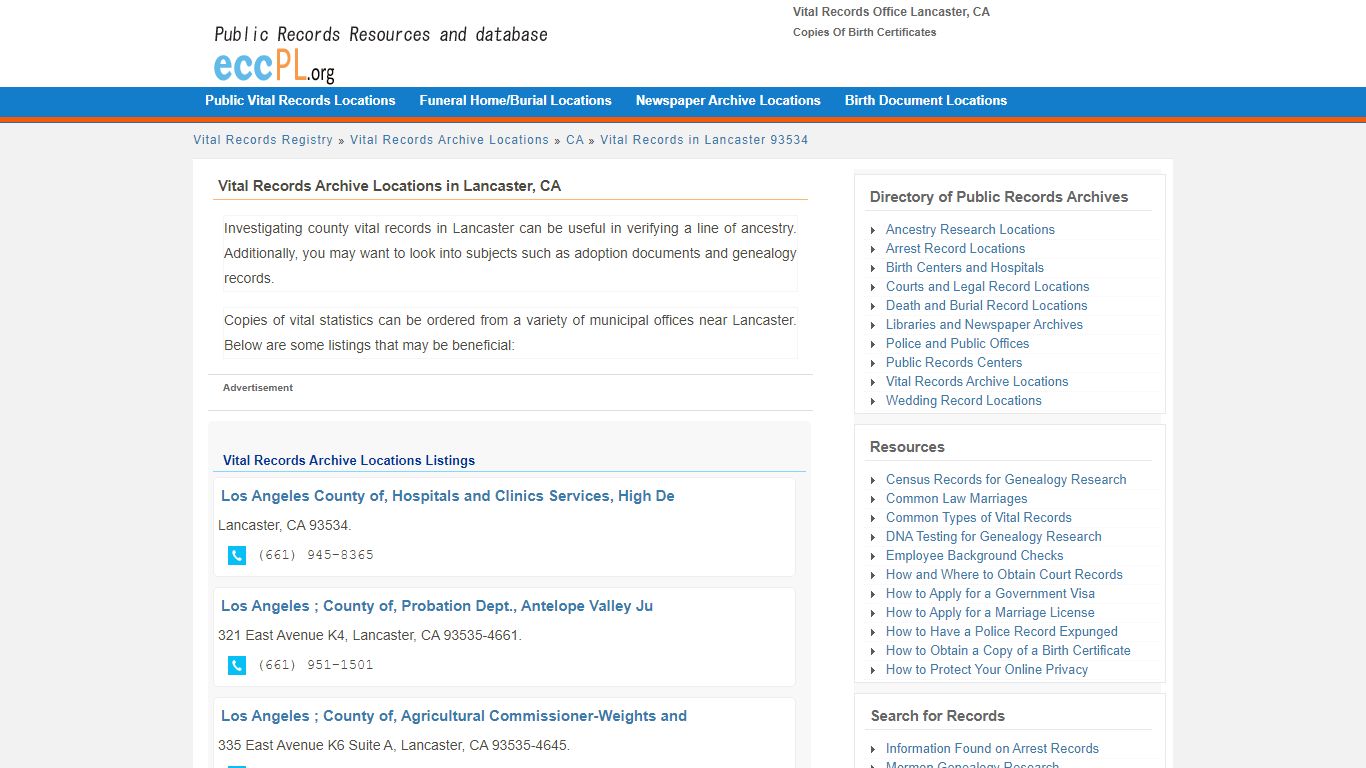Open Libraries and Newspaper Archives link
This screenshot has height=768, width=1366.
984,324
